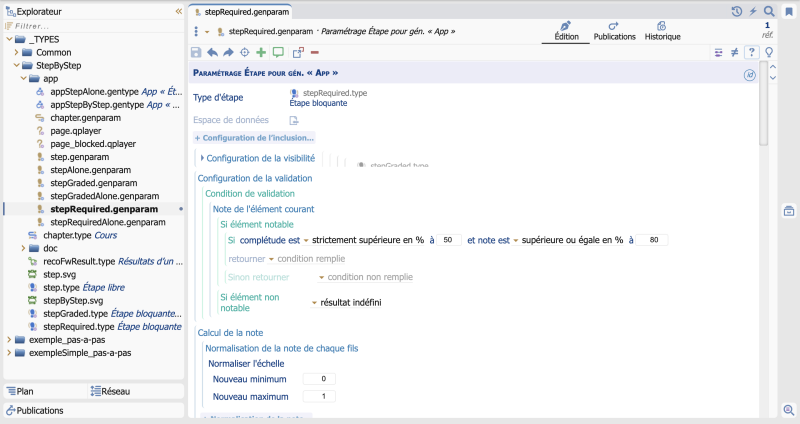
Task: Click the Nouveau maximum field
Action: [x=319, y=396]
